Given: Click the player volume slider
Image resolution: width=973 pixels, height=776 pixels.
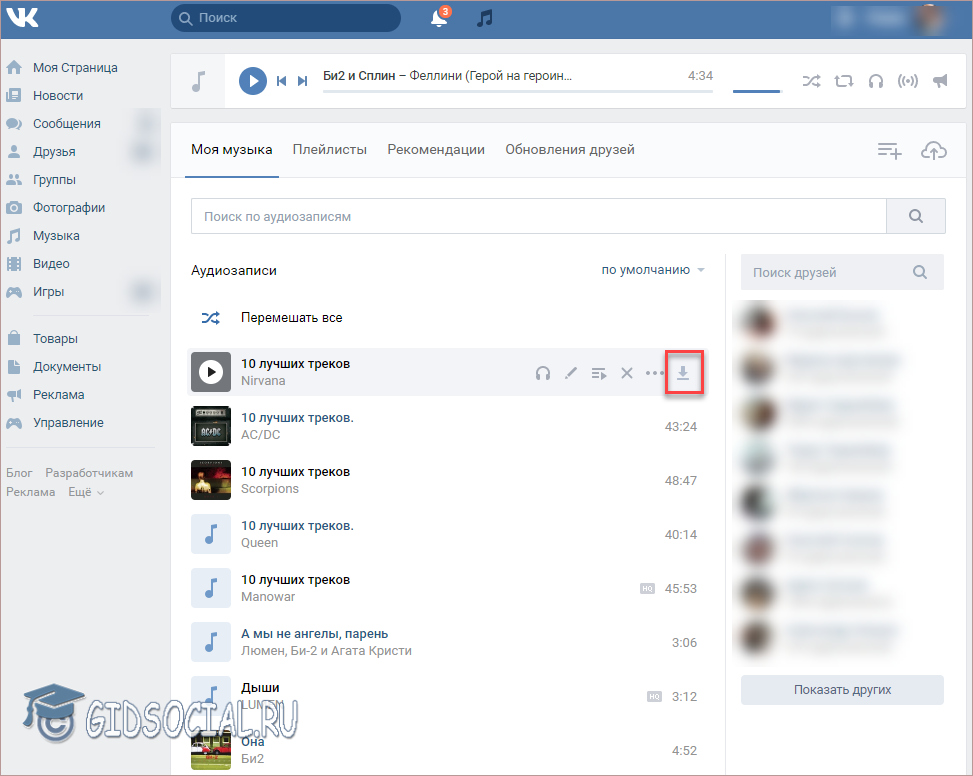Looking at the screenshot, I should 756,90.
